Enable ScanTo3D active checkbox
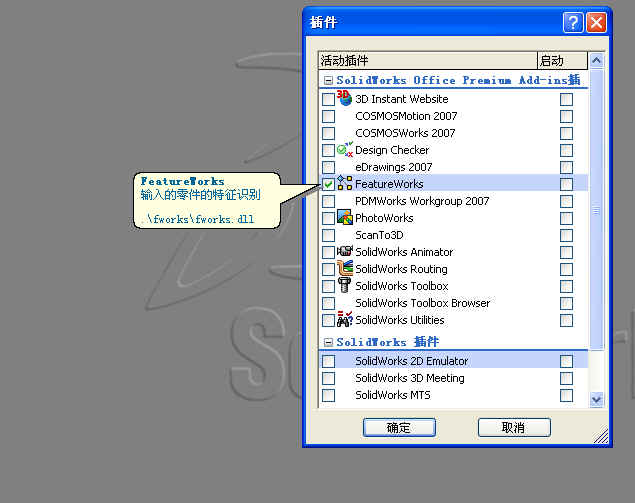 (328, 236)
